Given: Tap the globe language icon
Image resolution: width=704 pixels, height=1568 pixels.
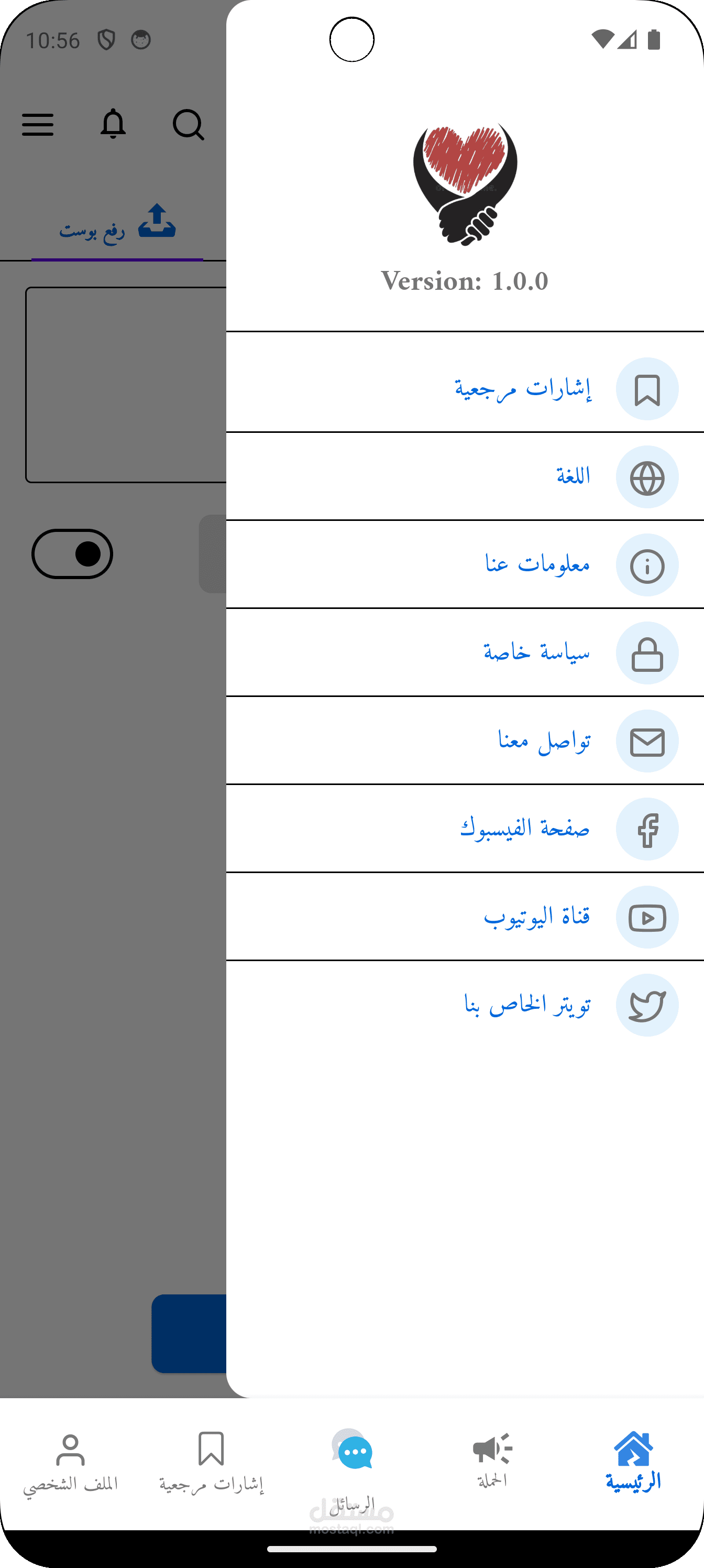Looking at the screenshot, I should (647, 478).
